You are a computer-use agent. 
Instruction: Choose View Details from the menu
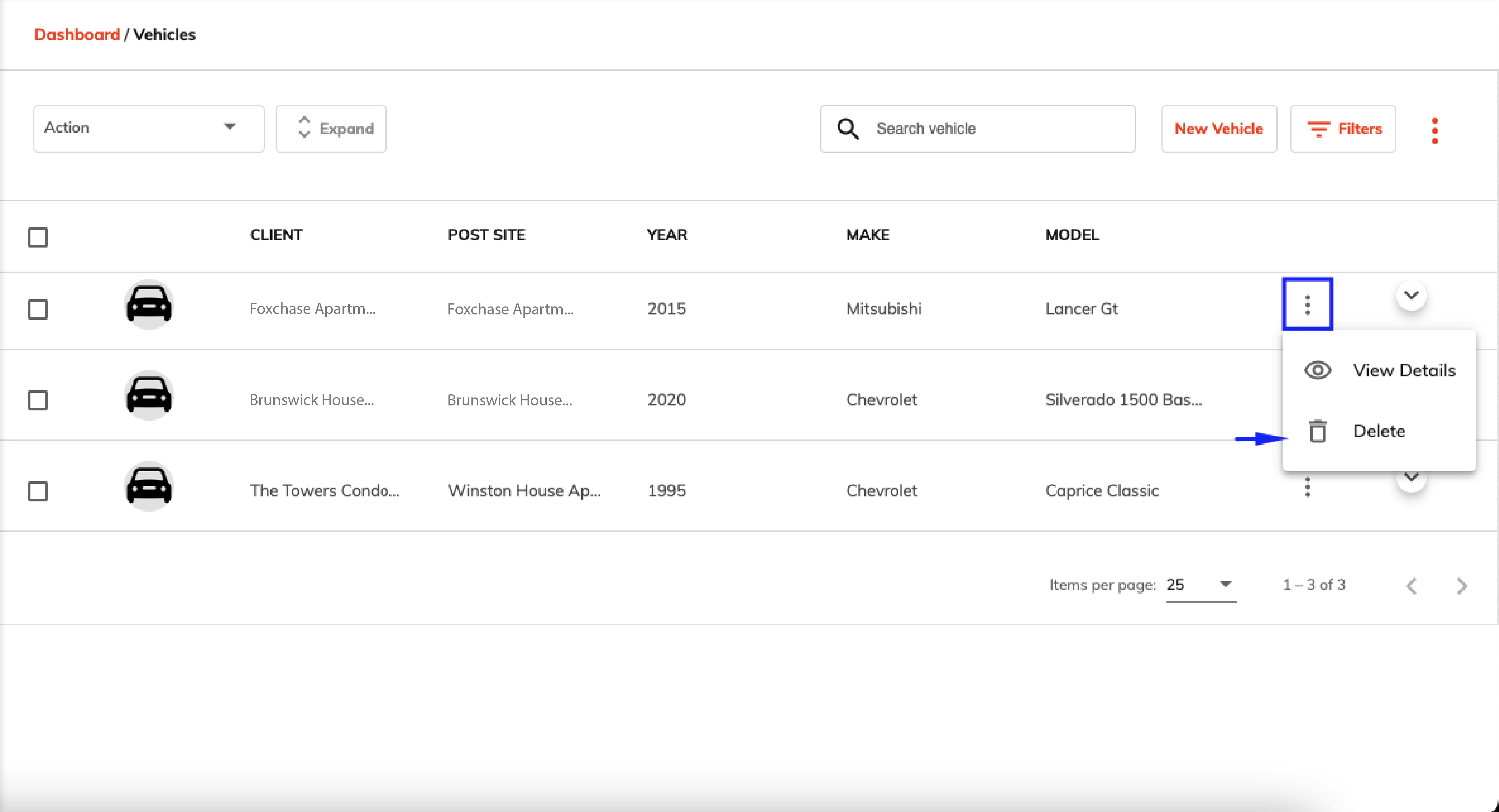tap(1379, 371)
